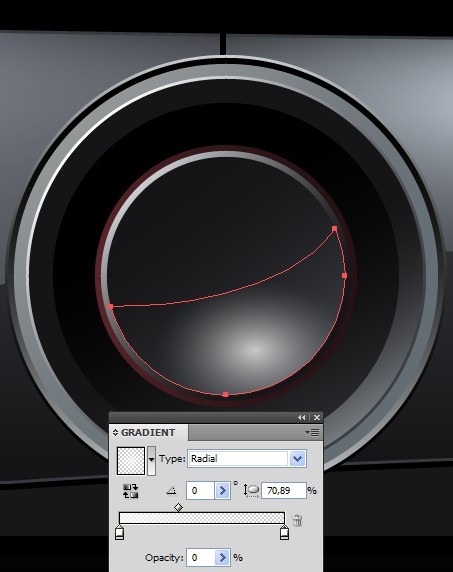Image resolution: width=453 pixels, height=572 pixels.
Task: Click the aspect ratio icon
Action: click(x=251, y=491)
